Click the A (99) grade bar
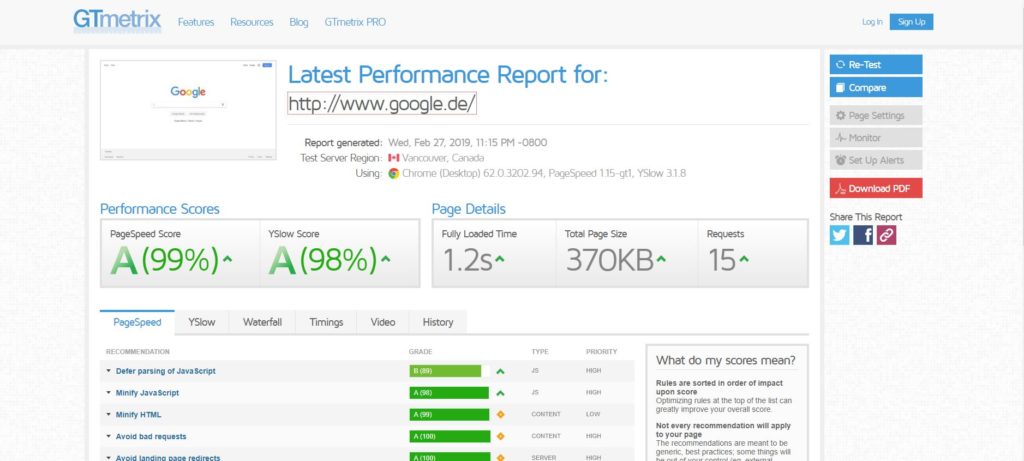Image resolution: width=1024 pixels, height=461 pixels. pyautogui.click(x=449, y=415)
